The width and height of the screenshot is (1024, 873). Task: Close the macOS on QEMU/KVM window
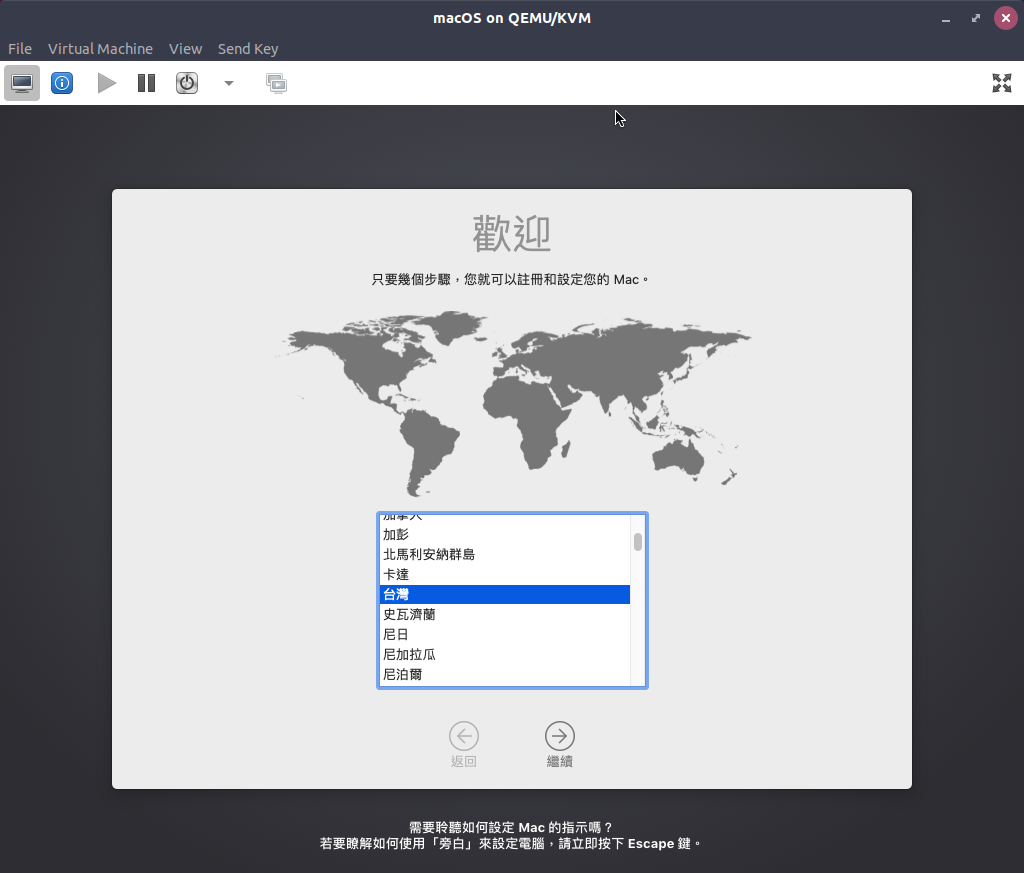pyautogui.click(x=1006, y=18)
